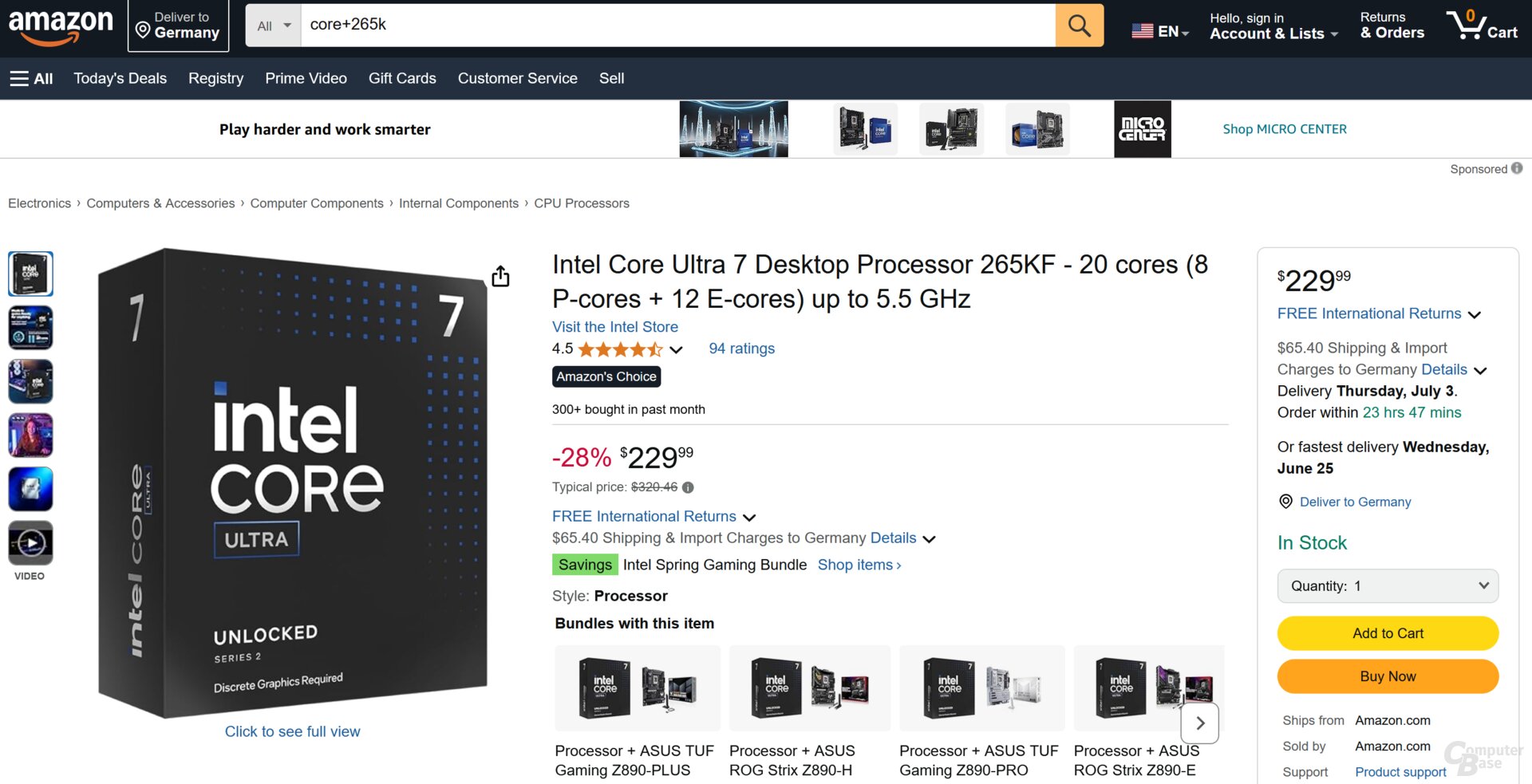The width and height of the screenshot is (1532, 784).
Task: Click the Electronics breadcrumb
Action: click(39, 203)
